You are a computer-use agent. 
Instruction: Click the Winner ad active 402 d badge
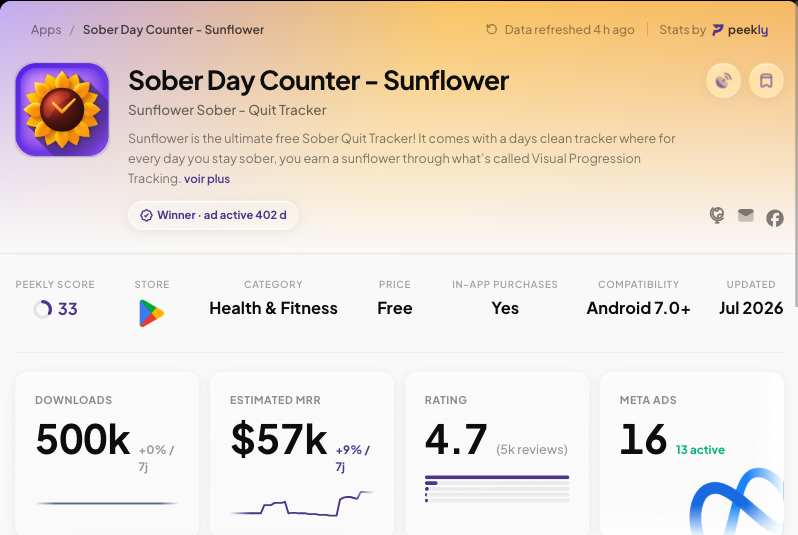(213, 215)
